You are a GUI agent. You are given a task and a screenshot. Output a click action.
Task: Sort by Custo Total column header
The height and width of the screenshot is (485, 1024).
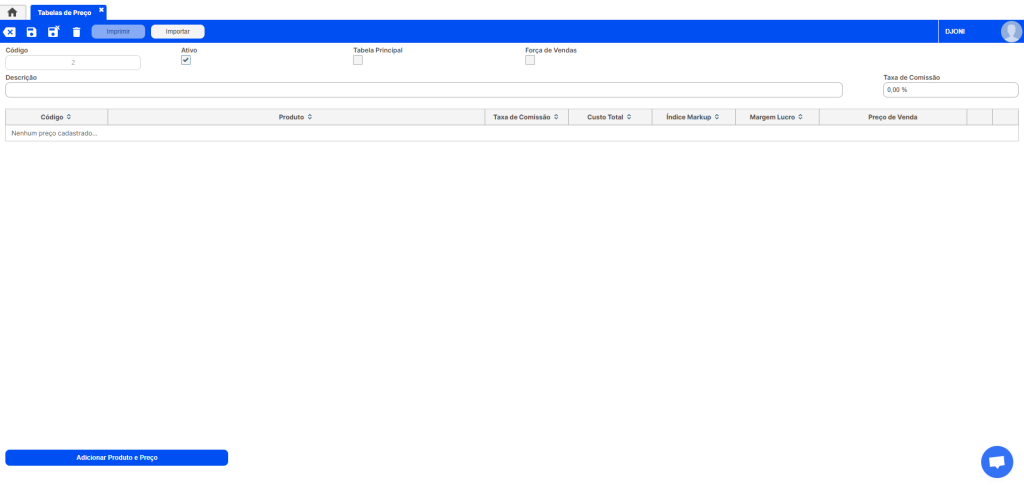tap(610, 117)
